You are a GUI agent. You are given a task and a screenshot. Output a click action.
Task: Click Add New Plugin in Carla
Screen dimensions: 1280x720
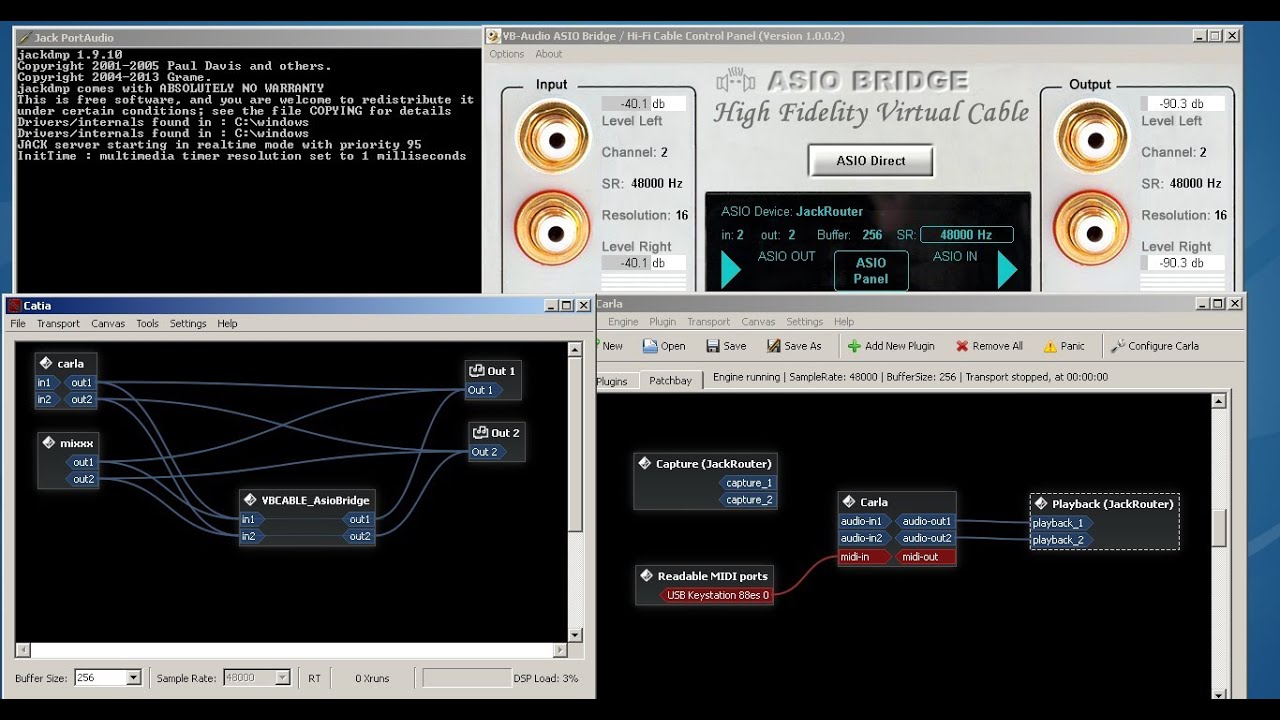point(891,346)
